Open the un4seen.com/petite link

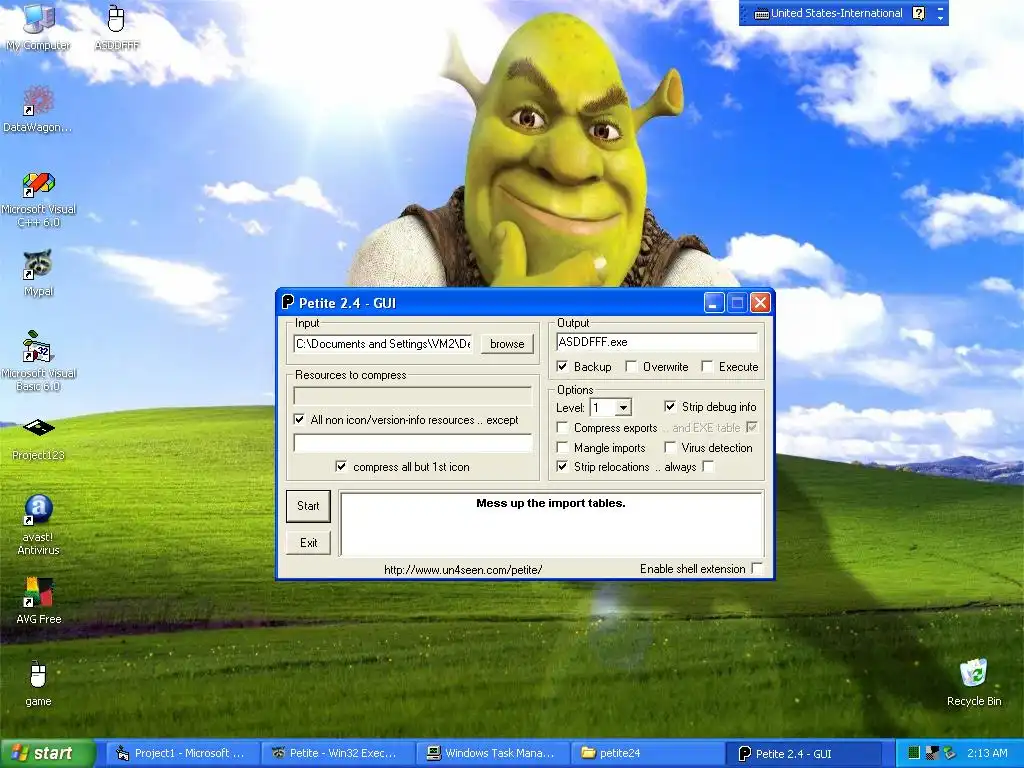tap(463, 569)
